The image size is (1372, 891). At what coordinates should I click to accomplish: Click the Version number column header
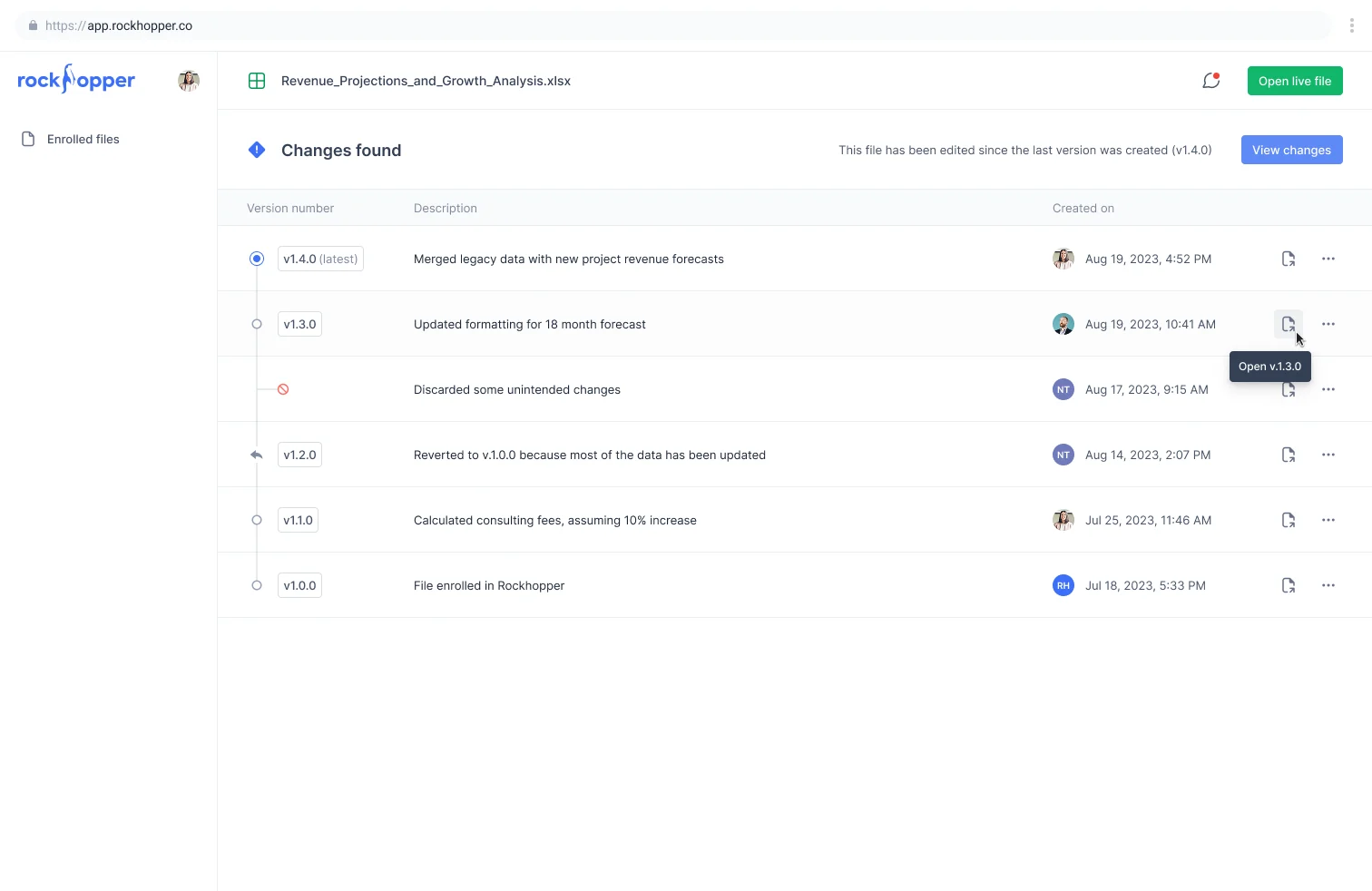tap(290, 208)
